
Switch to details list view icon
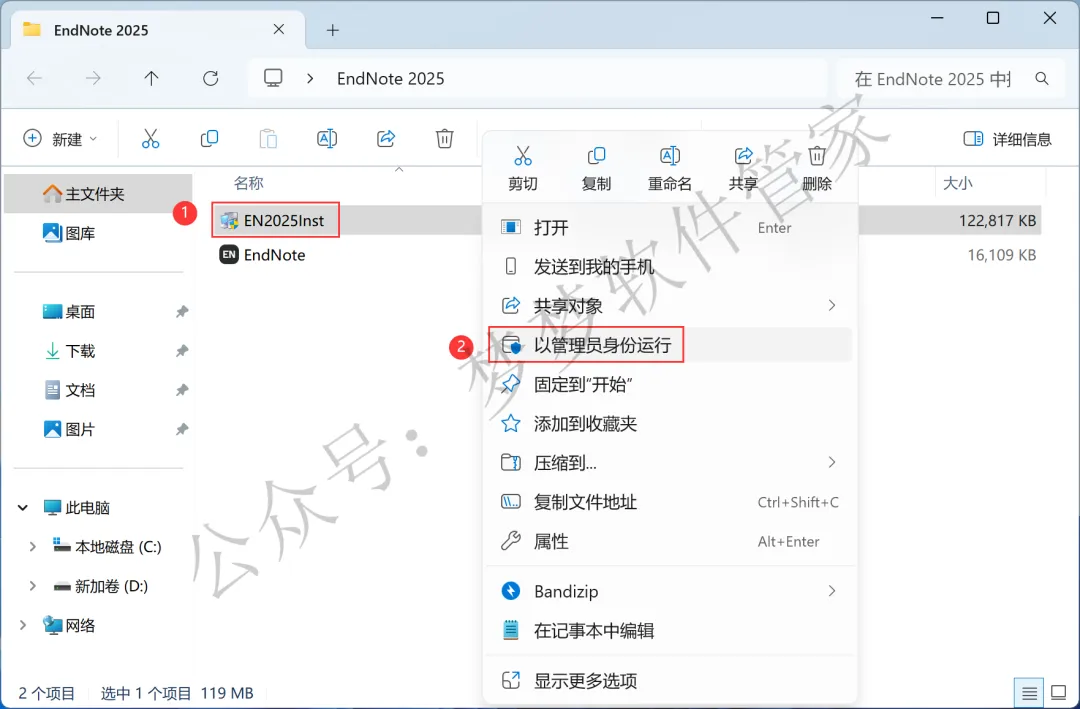pyautogui.click(x=1030, y=692)
